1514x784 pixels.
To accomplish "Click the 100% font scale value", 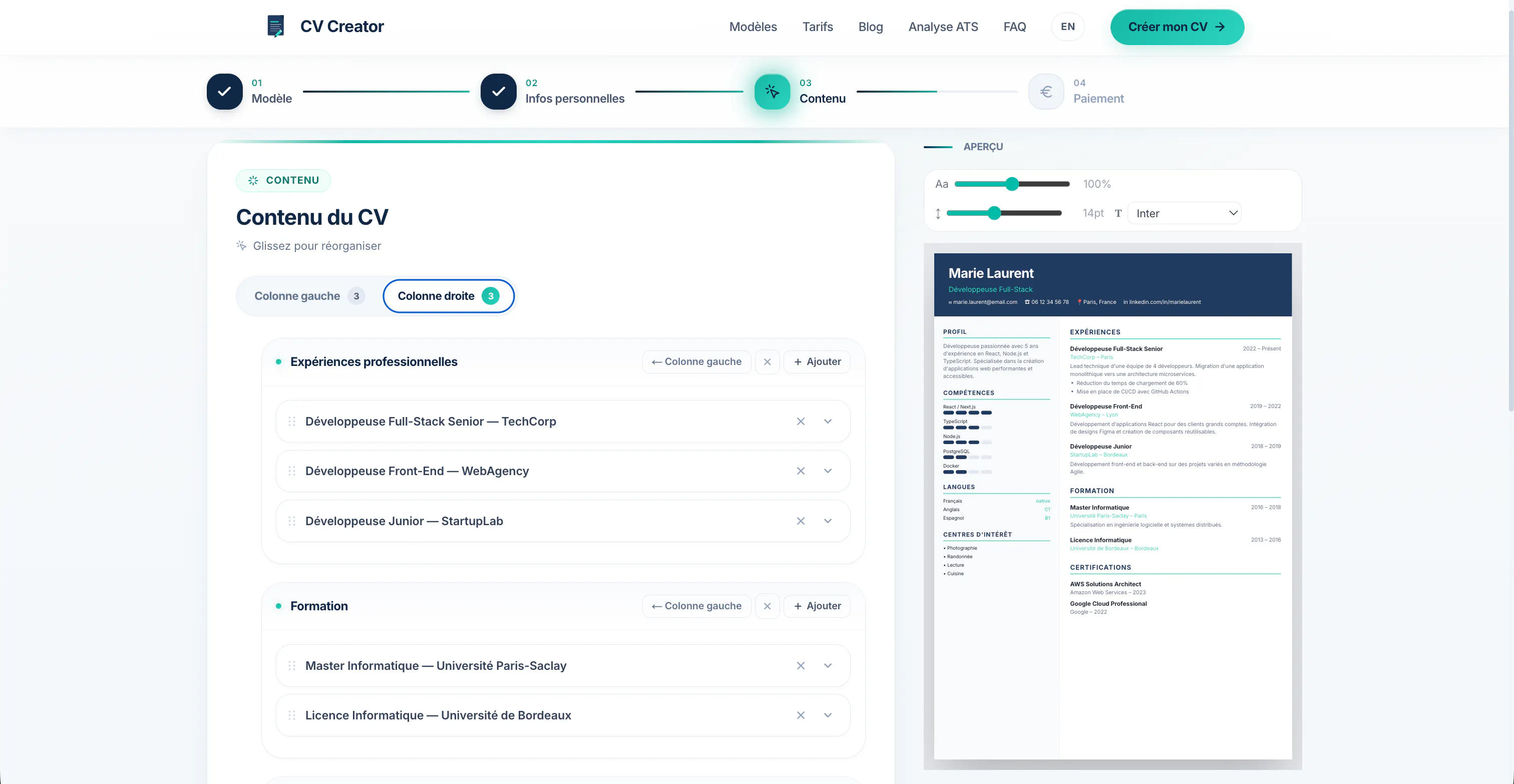I will pyautogui.click(x=1097, y=184).
